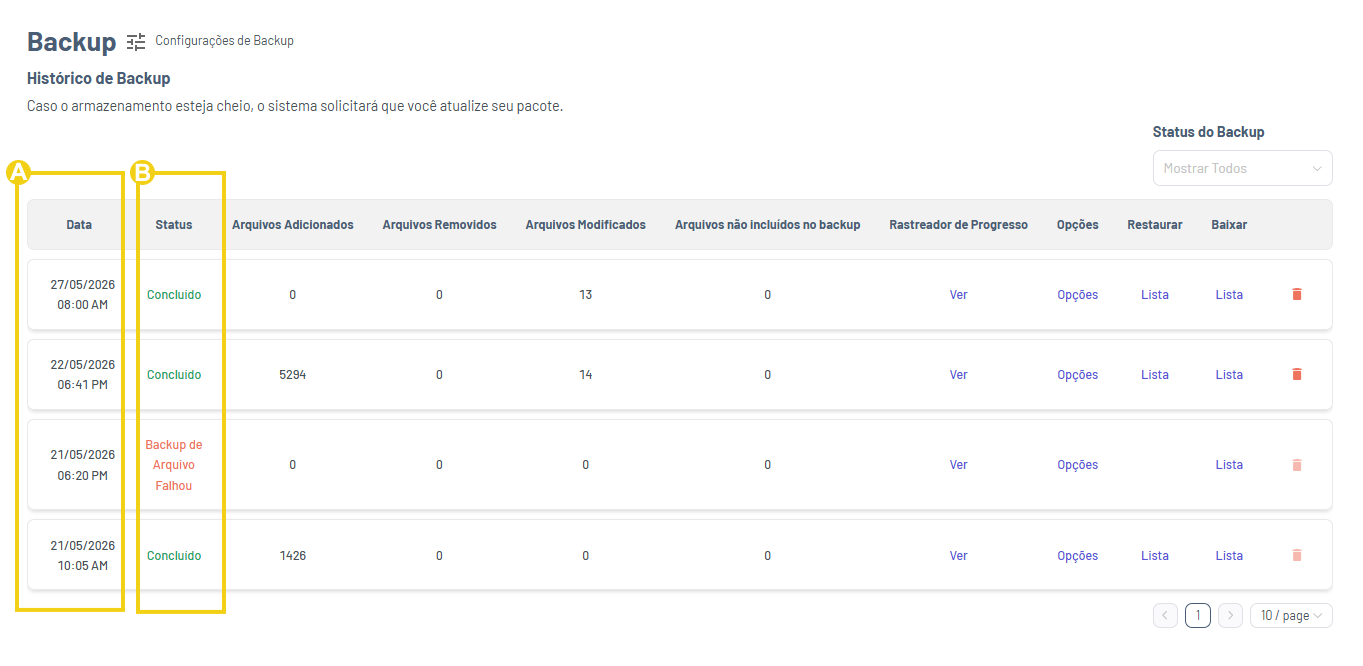Open the Configurações de Backup link
Viewport: 1363px width, 666px height.
click(224, 41)
